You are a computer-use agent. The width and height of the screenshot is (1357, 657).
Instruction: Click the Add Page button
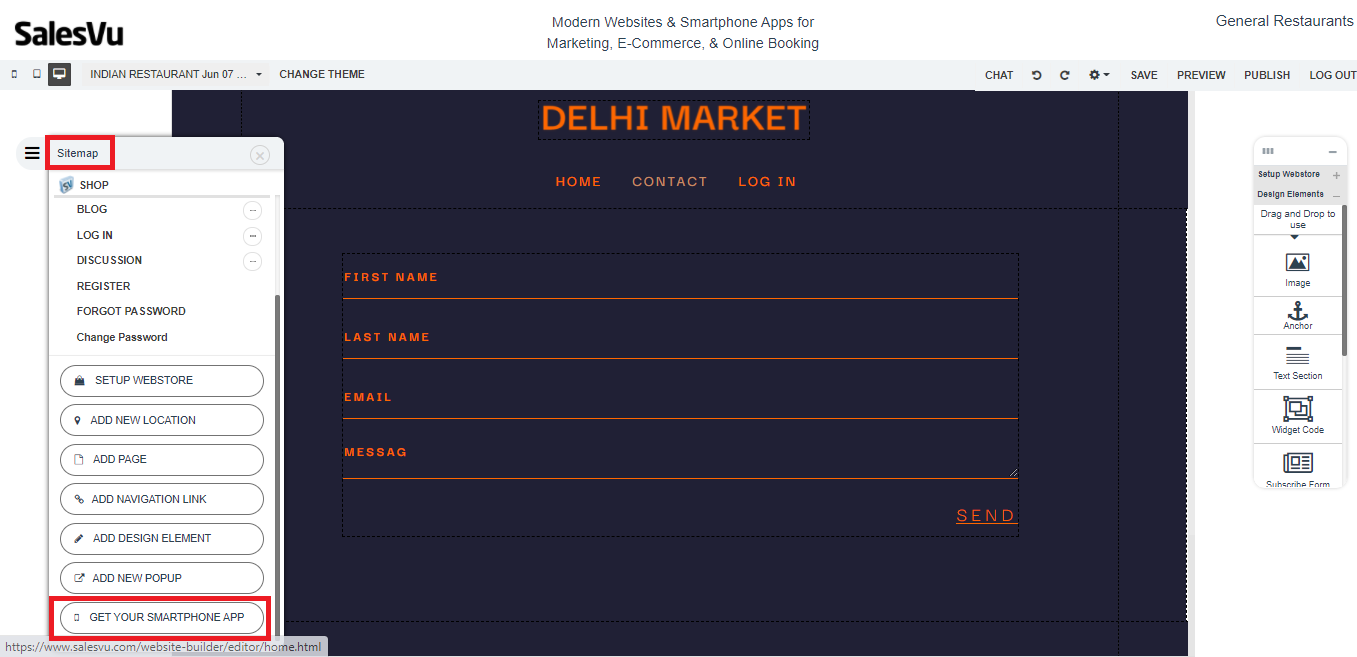(x=161, y=459)
